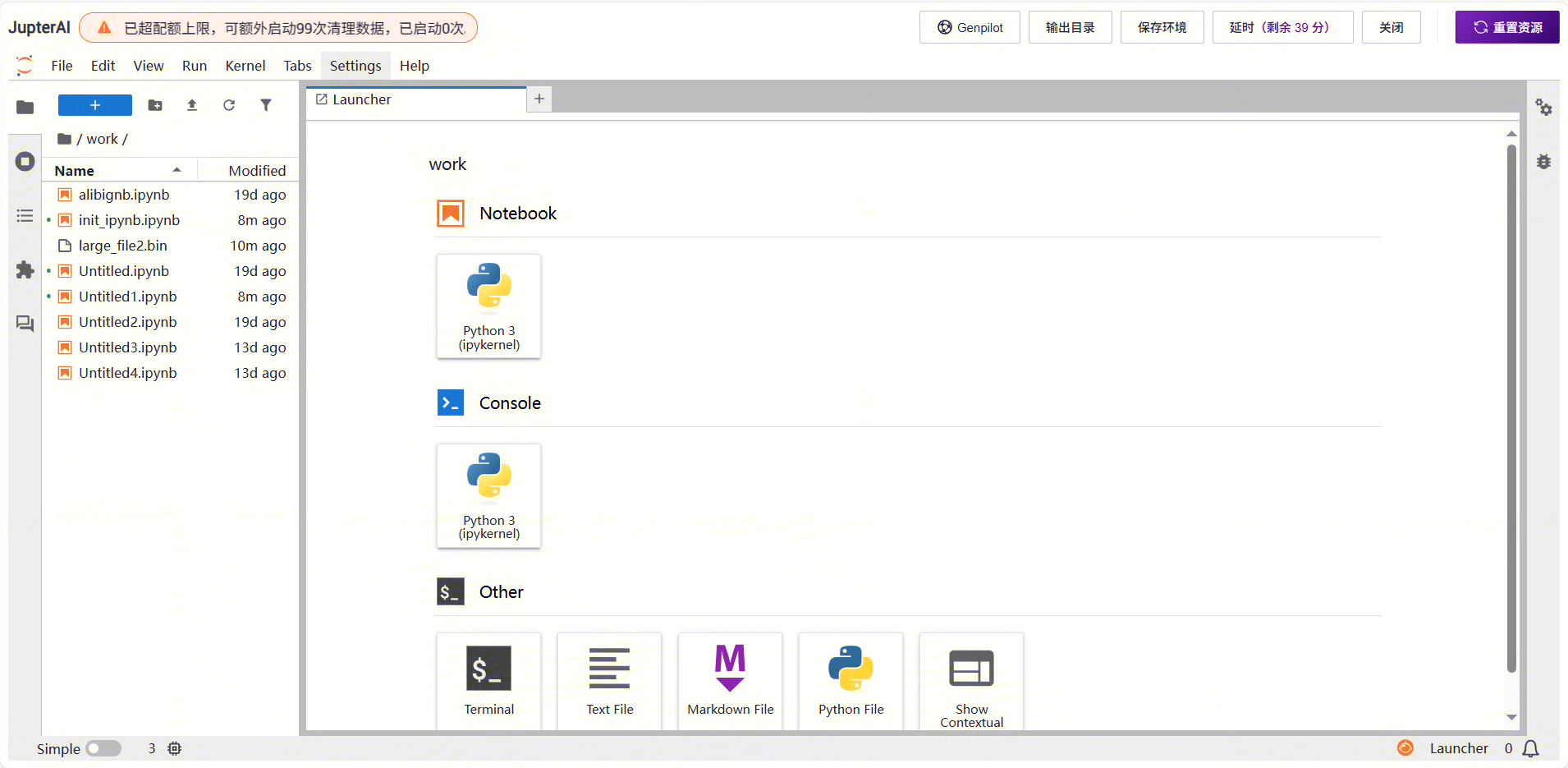Create a new folder

coord(155,105)
